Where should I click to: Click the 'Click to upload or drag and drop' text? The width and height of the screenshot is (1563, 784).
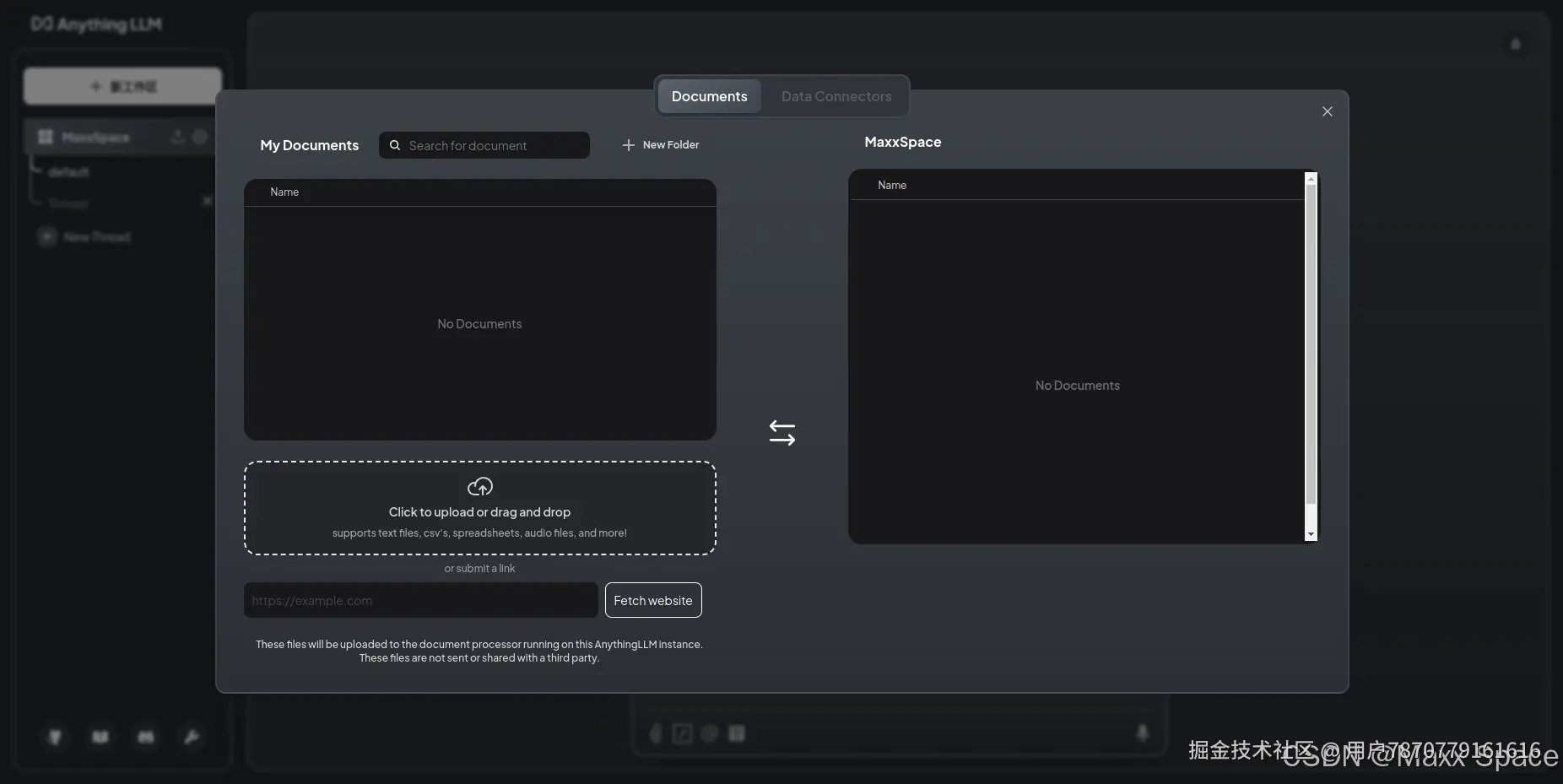479,512
